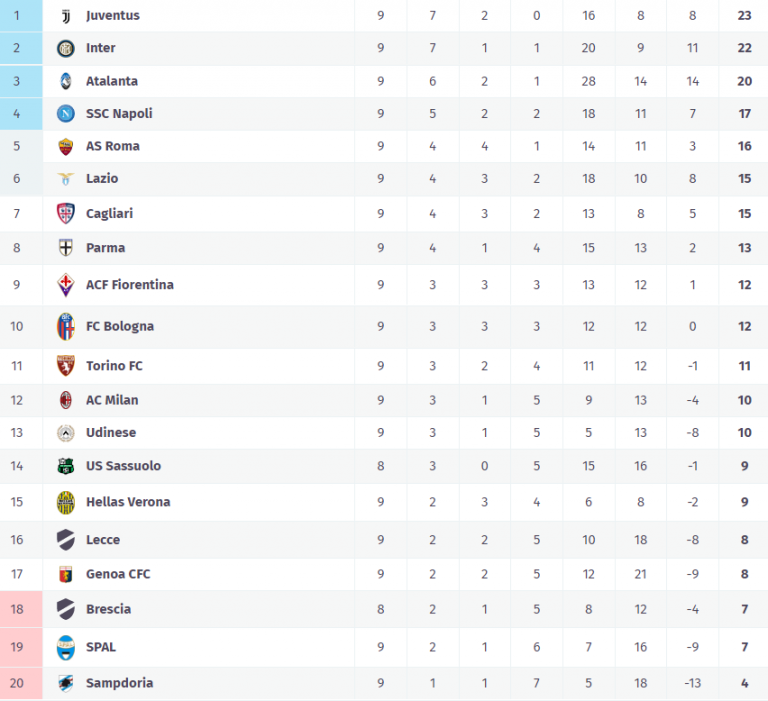Screen dimensions: 768x701
Task: Click the FC Bologna crest icon
Action: 66,326
